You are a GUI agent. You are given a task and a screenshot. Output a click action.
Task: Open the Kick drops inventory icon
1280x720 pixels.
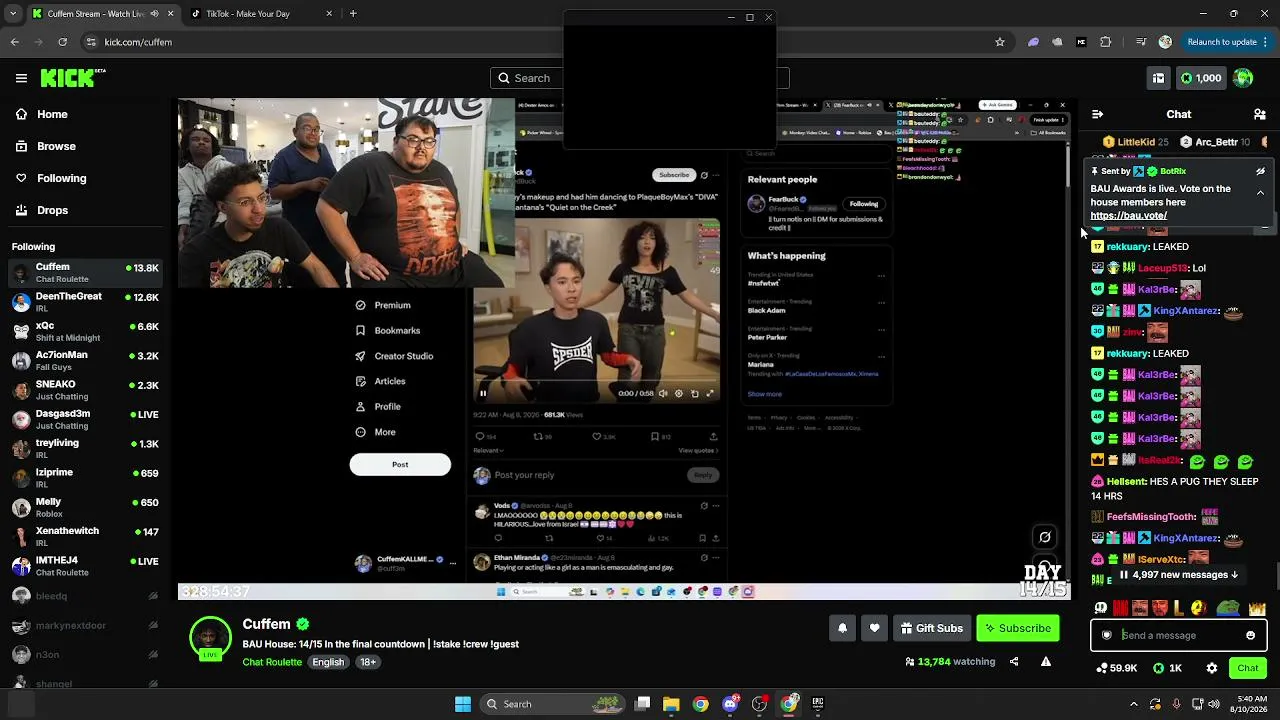click(x=1158, y=78)
